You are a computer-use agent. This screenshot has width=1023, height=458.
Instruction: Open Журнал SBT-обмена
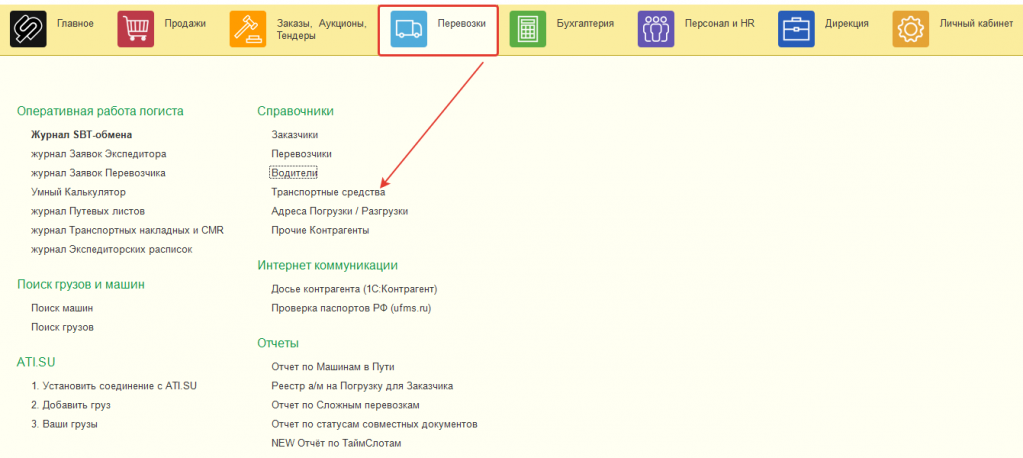[82, 135]
